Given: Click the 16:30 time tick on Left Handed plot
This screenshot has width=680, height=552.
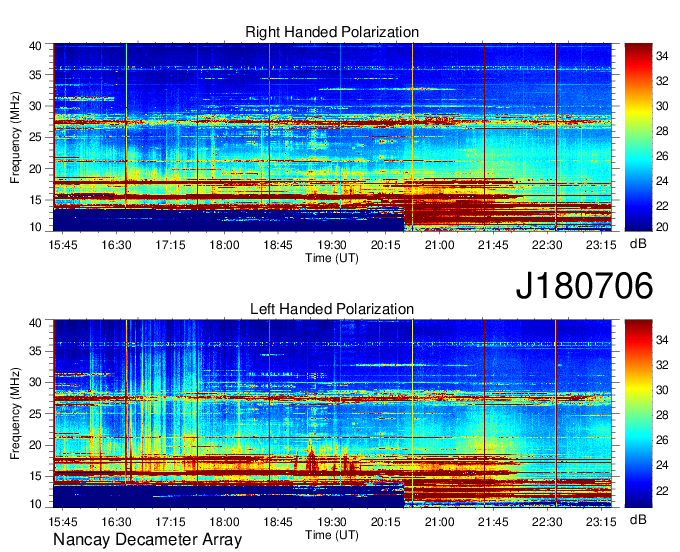Looking at the screenshot, I should 117,521.
